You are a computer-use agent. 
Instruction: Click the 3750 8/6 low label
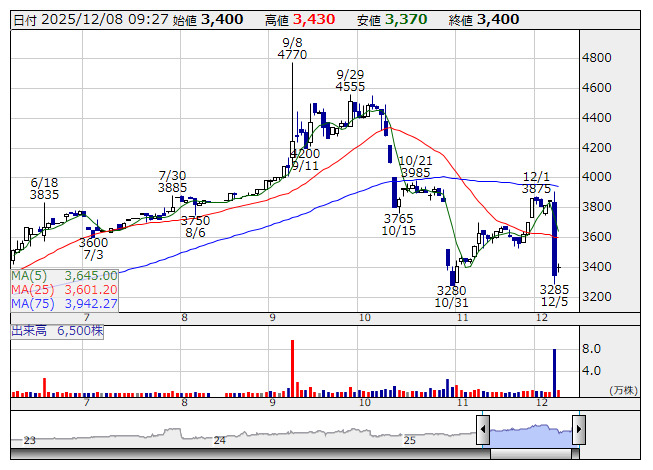click(x=195, y=226)
